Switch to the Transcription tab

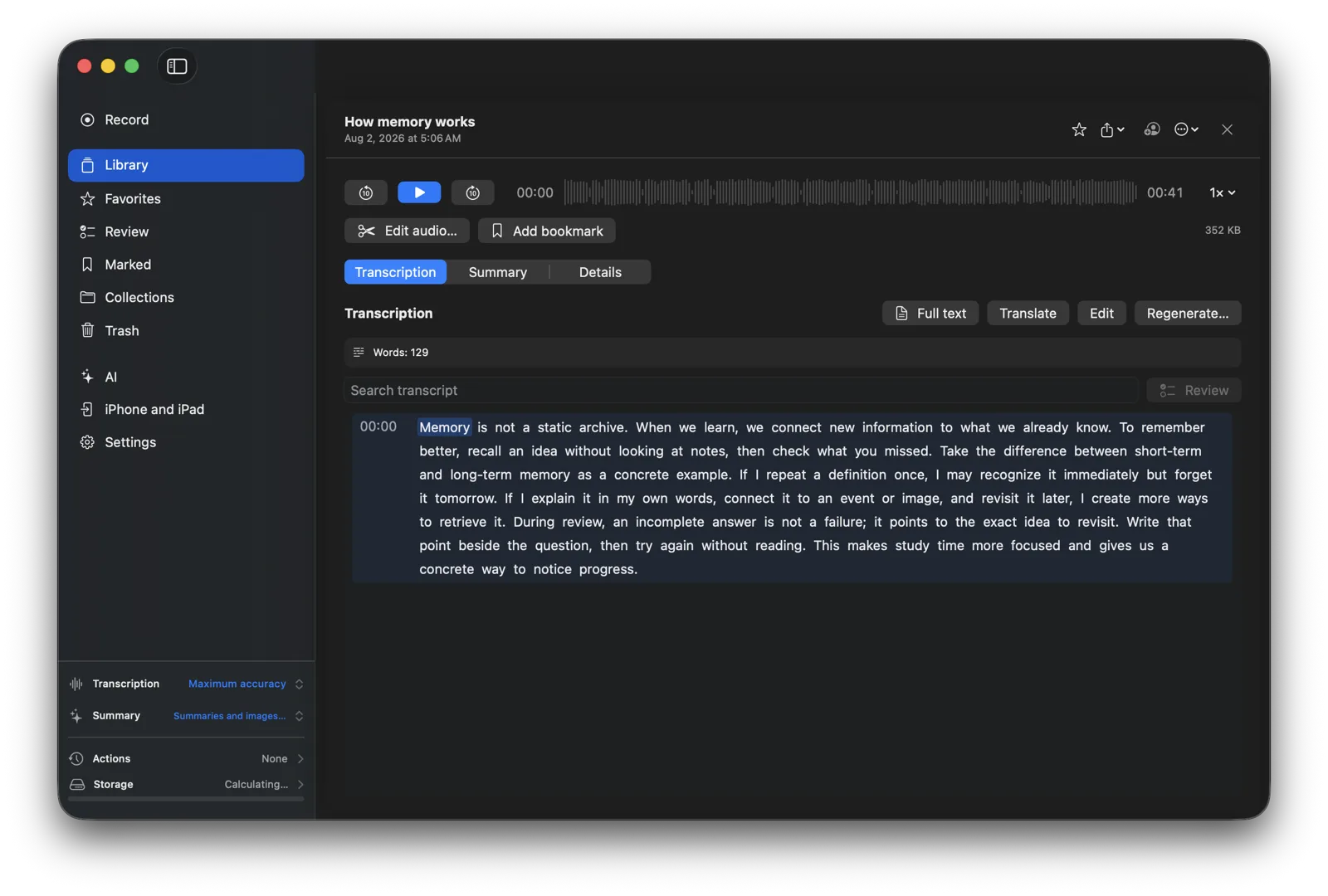coord(395,272)
